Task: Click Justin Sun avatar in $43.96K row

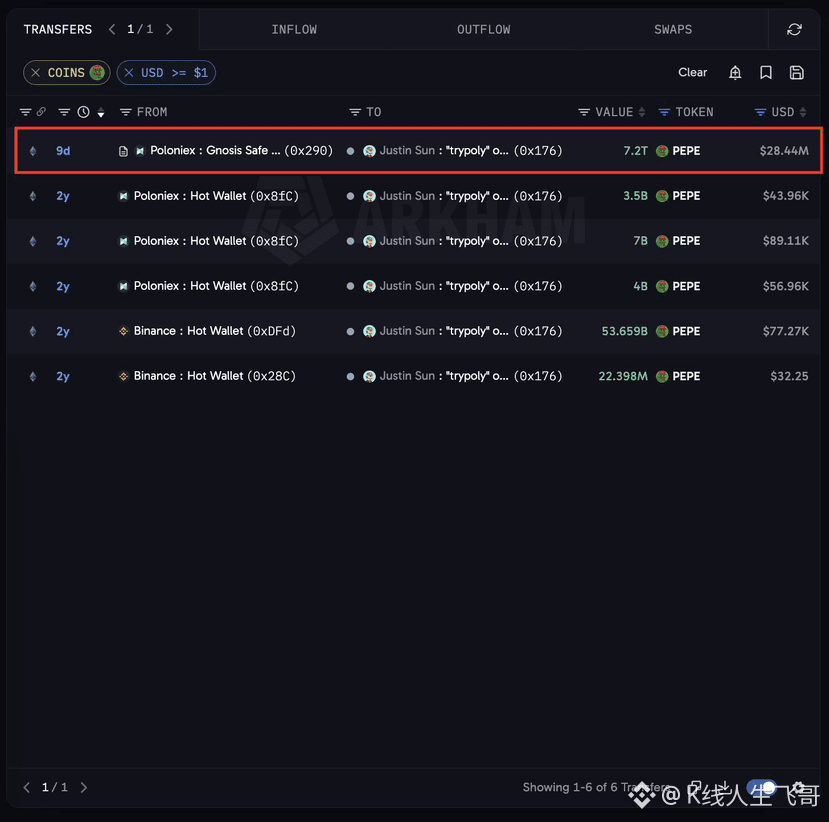Action: point(369,196)
